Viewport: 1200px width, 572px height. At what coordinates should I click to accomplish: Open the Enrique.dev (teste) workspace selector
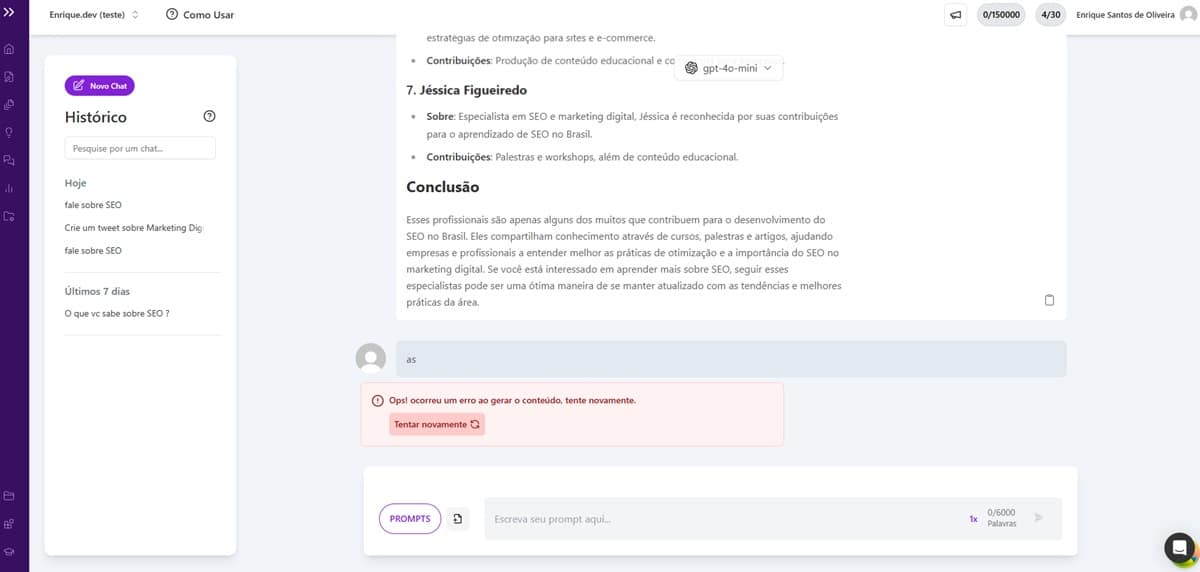click(x=94, y=15)
